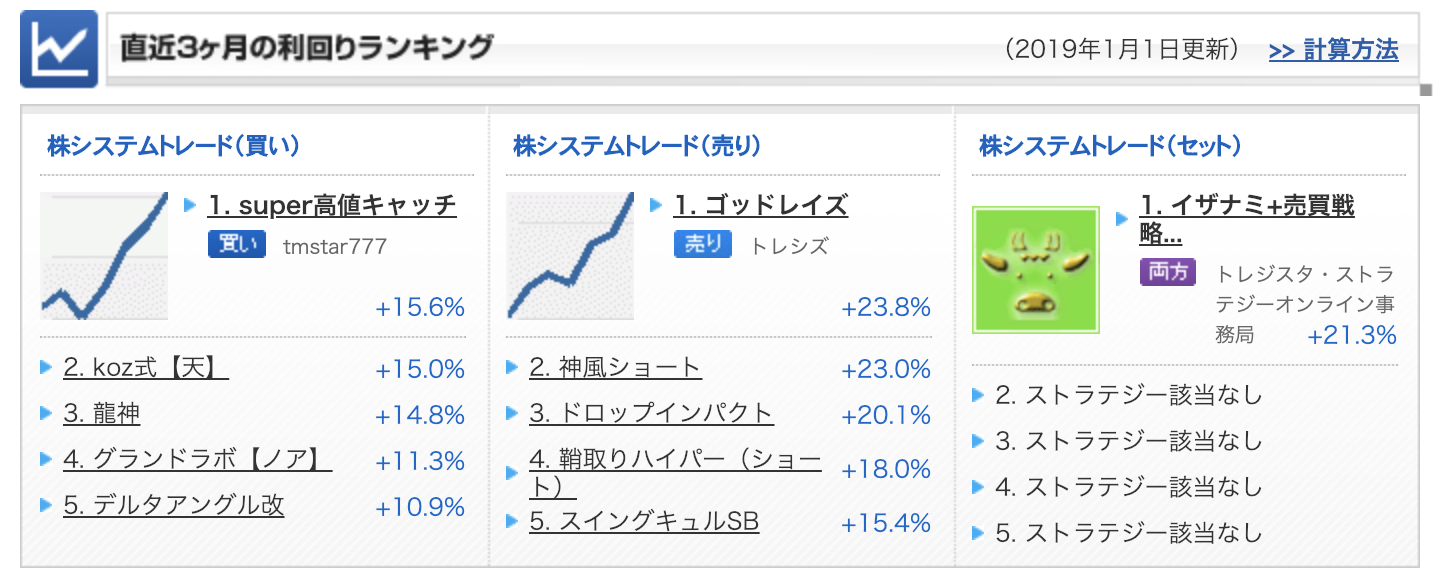Open the 2. koz式【天】 link

[x=146, y=368]
